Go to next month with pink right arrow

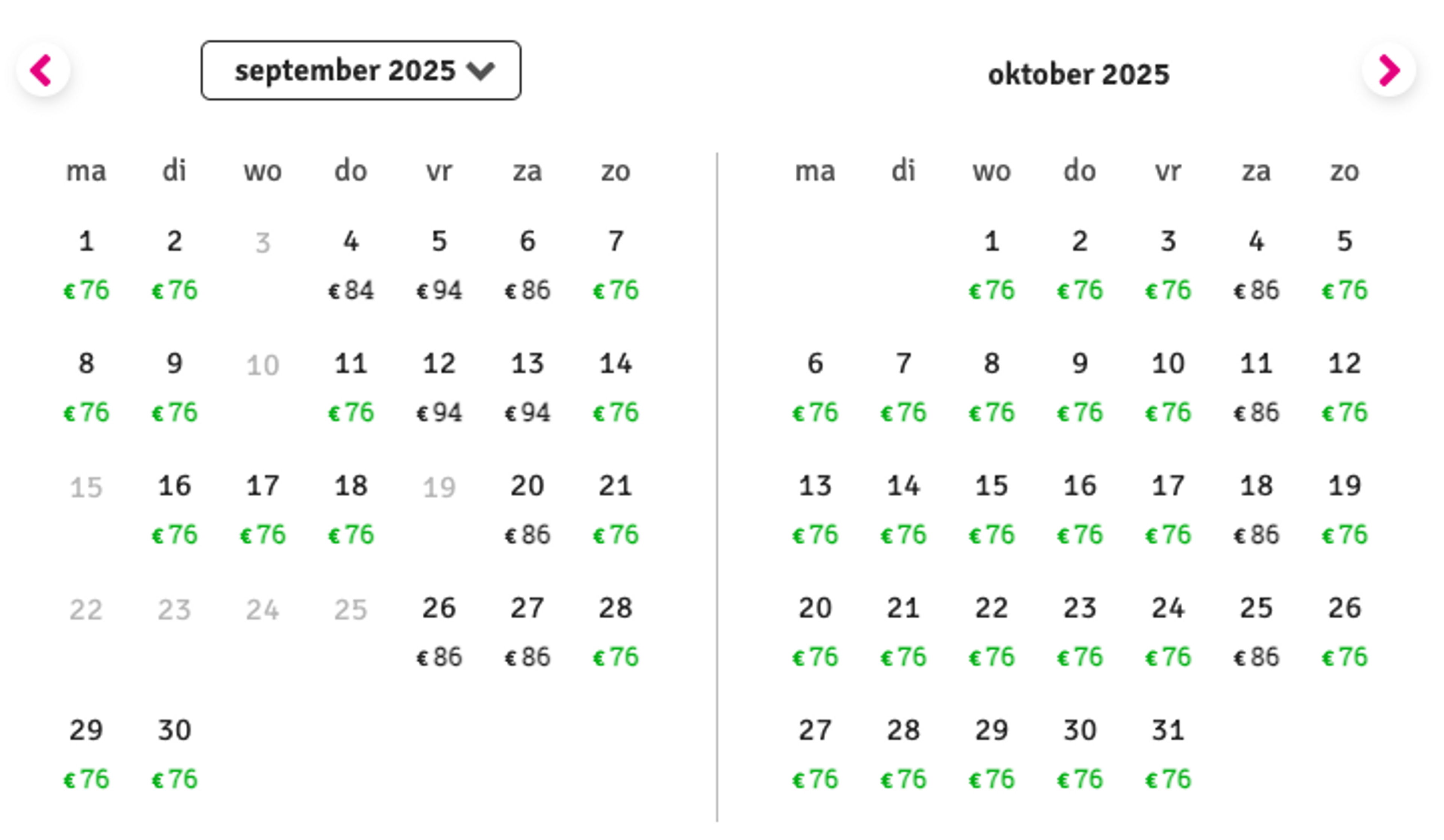1389,70
